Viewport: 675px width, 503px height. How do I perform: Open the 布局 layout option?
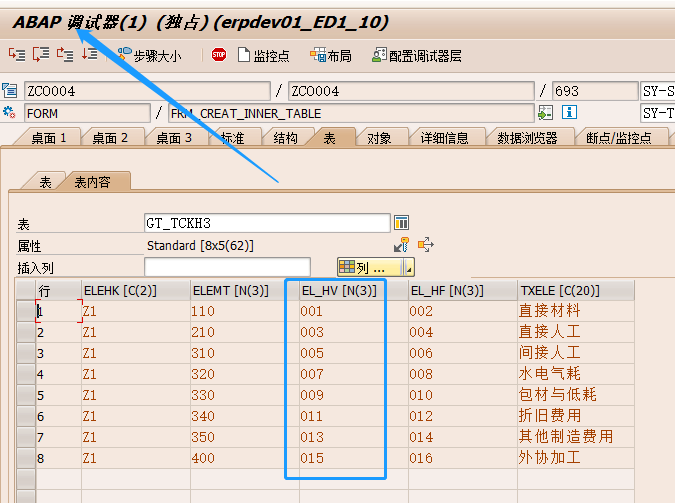[331, 56]
